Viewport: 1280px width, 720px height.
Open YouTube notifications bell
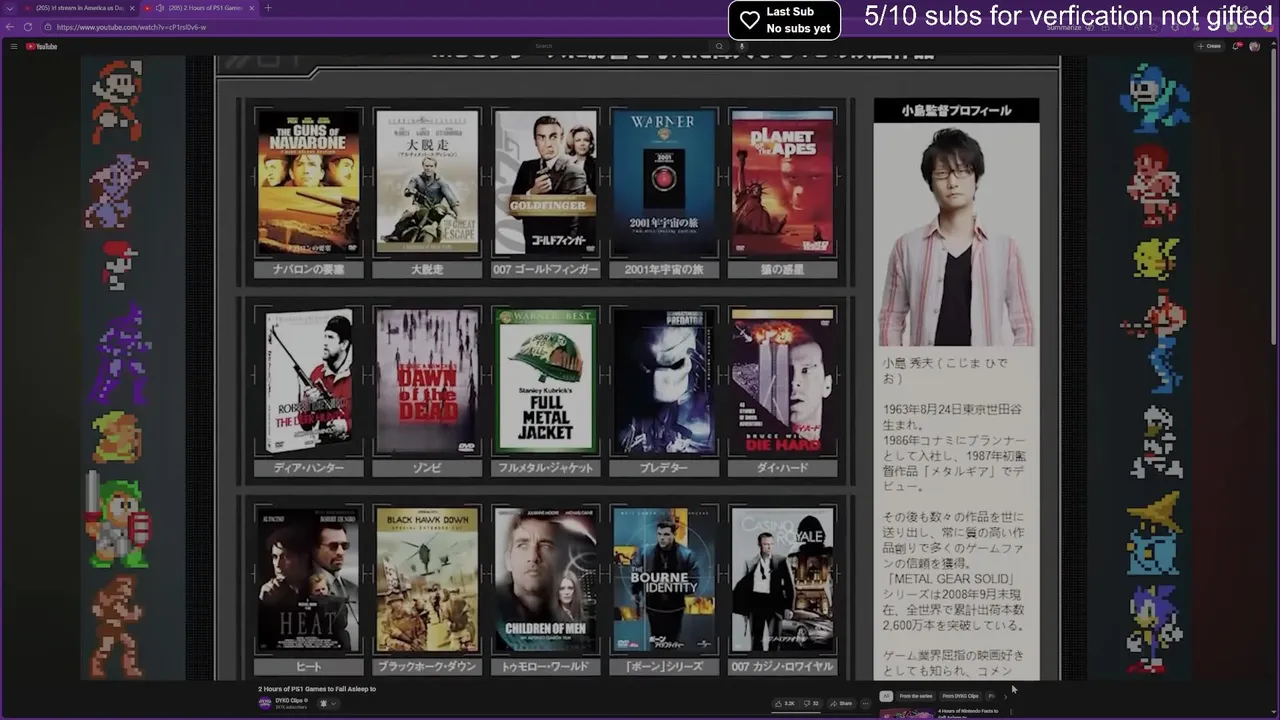pos(1238,46)
